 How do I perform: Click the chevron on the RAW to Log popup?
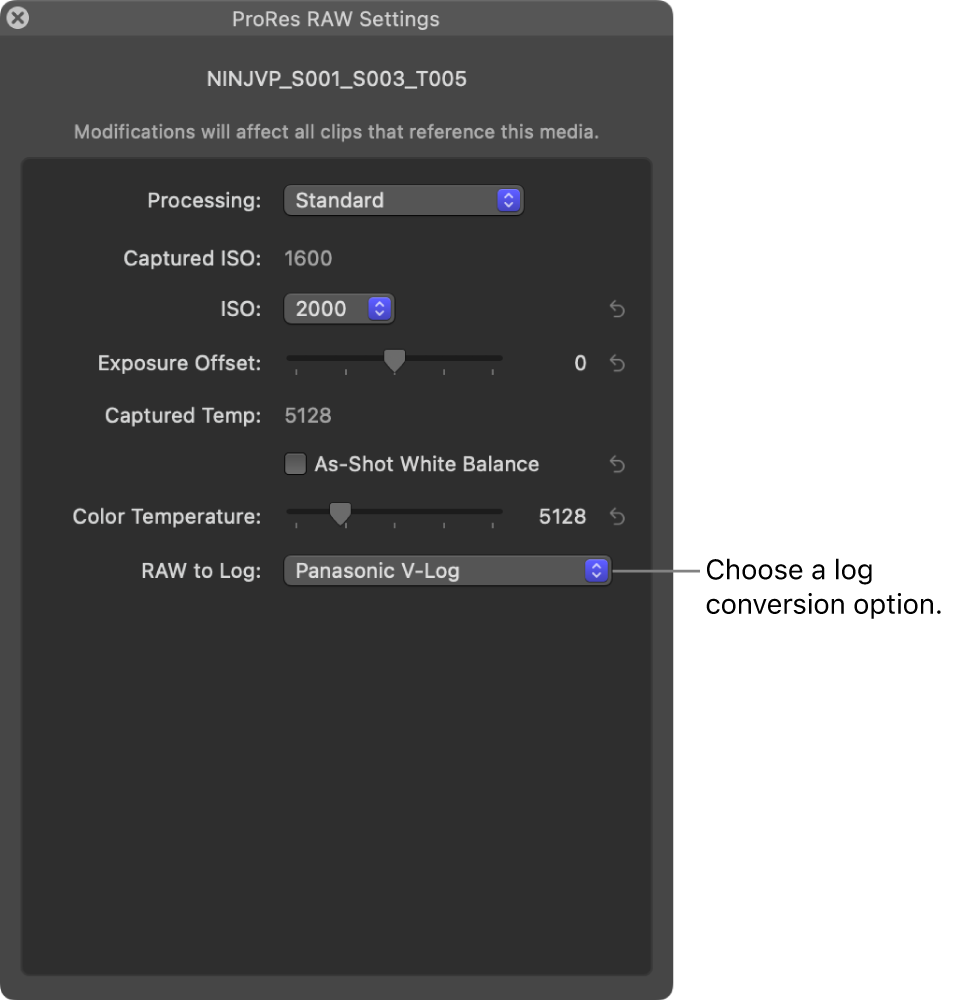tap(596, 570)
